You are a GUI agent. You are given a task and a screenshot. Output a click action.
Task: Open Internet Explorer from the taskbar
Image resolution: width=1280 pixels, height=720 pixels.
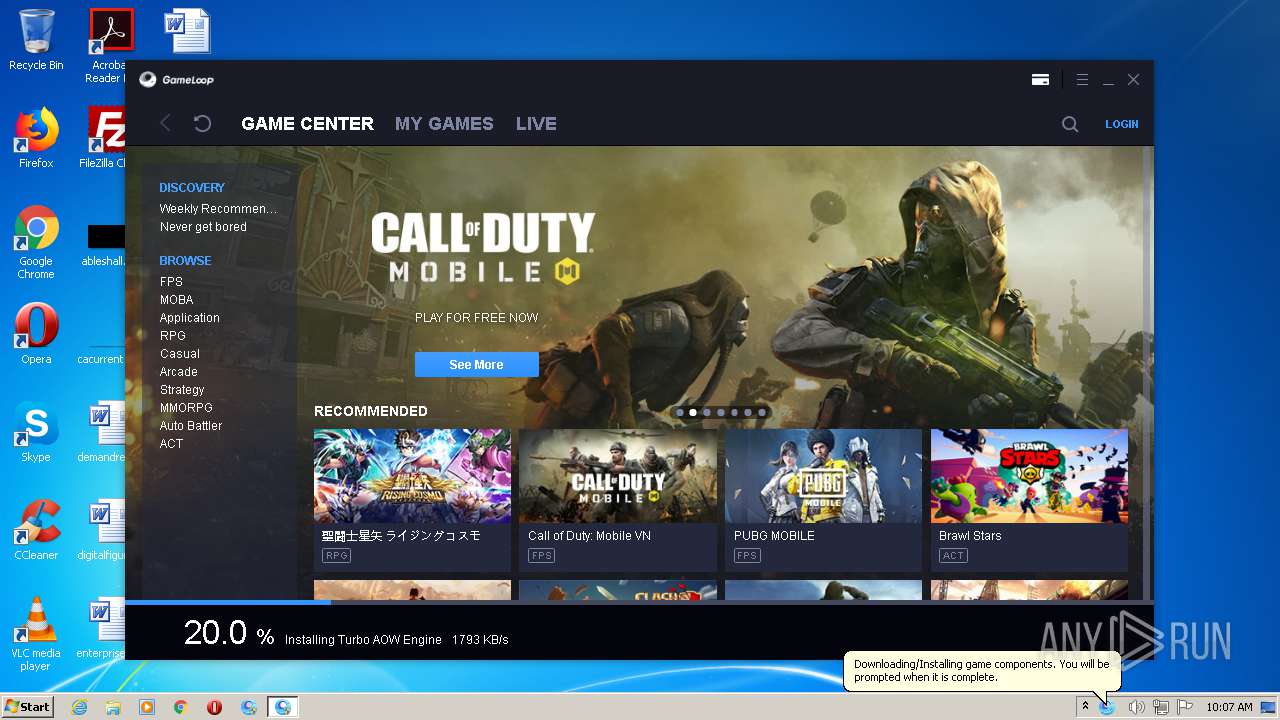pyautogui.click(x=79, y=707)
